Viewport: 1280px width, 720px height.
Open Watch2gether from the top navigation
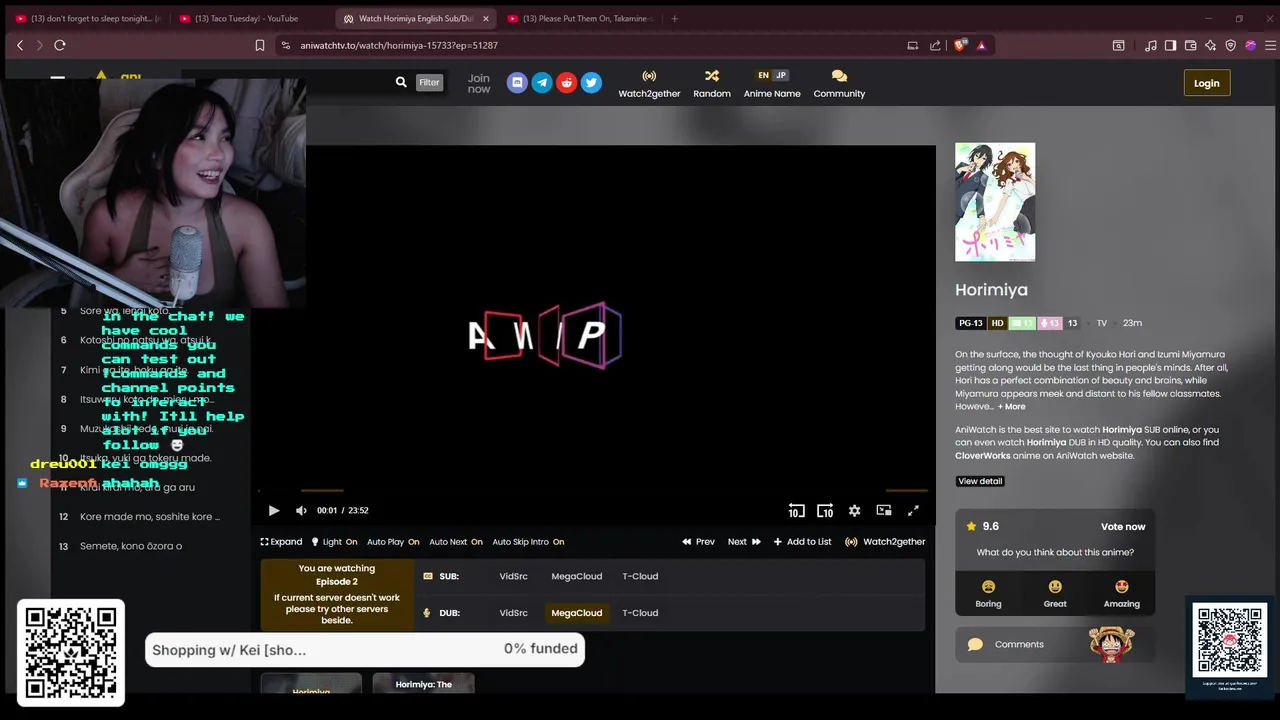(x=649, y=84)
